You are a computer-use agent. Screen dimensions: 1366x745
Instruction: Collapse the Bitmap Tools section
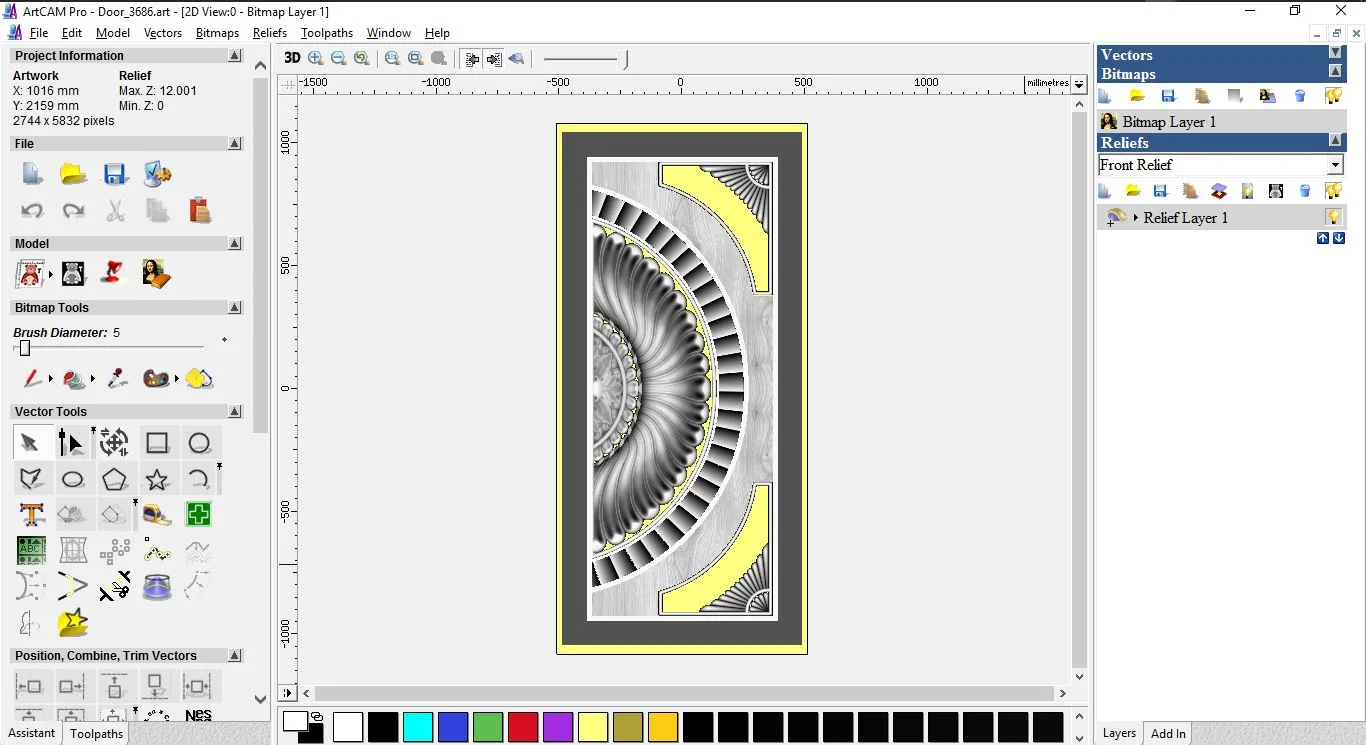[235, 308]
